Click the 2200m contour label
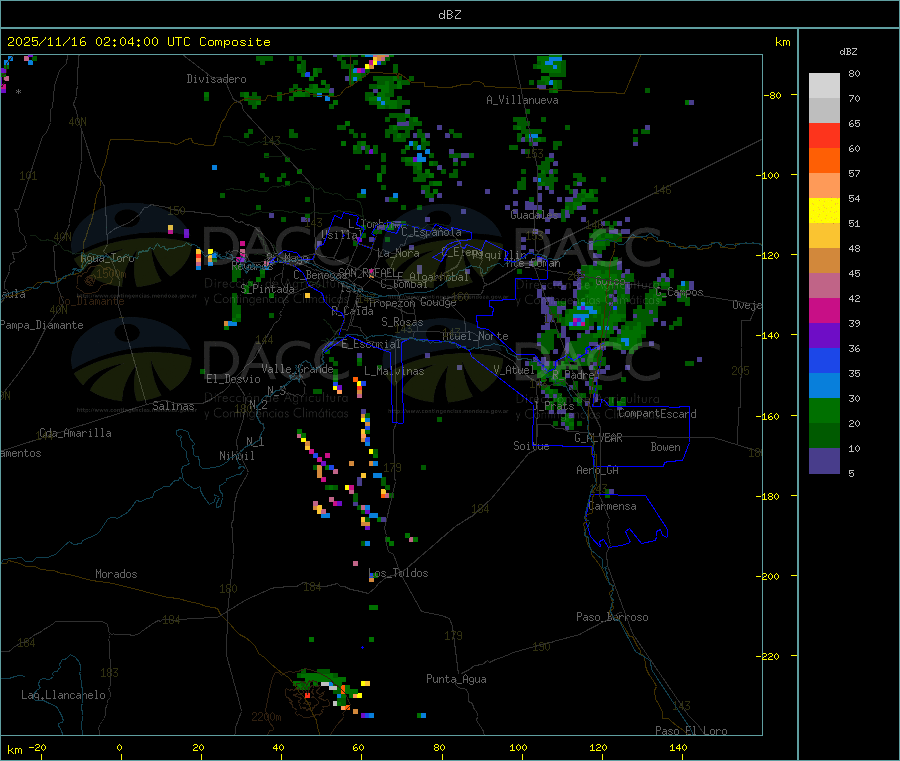This screenshot has height=761, width=900. pos(266,717)
